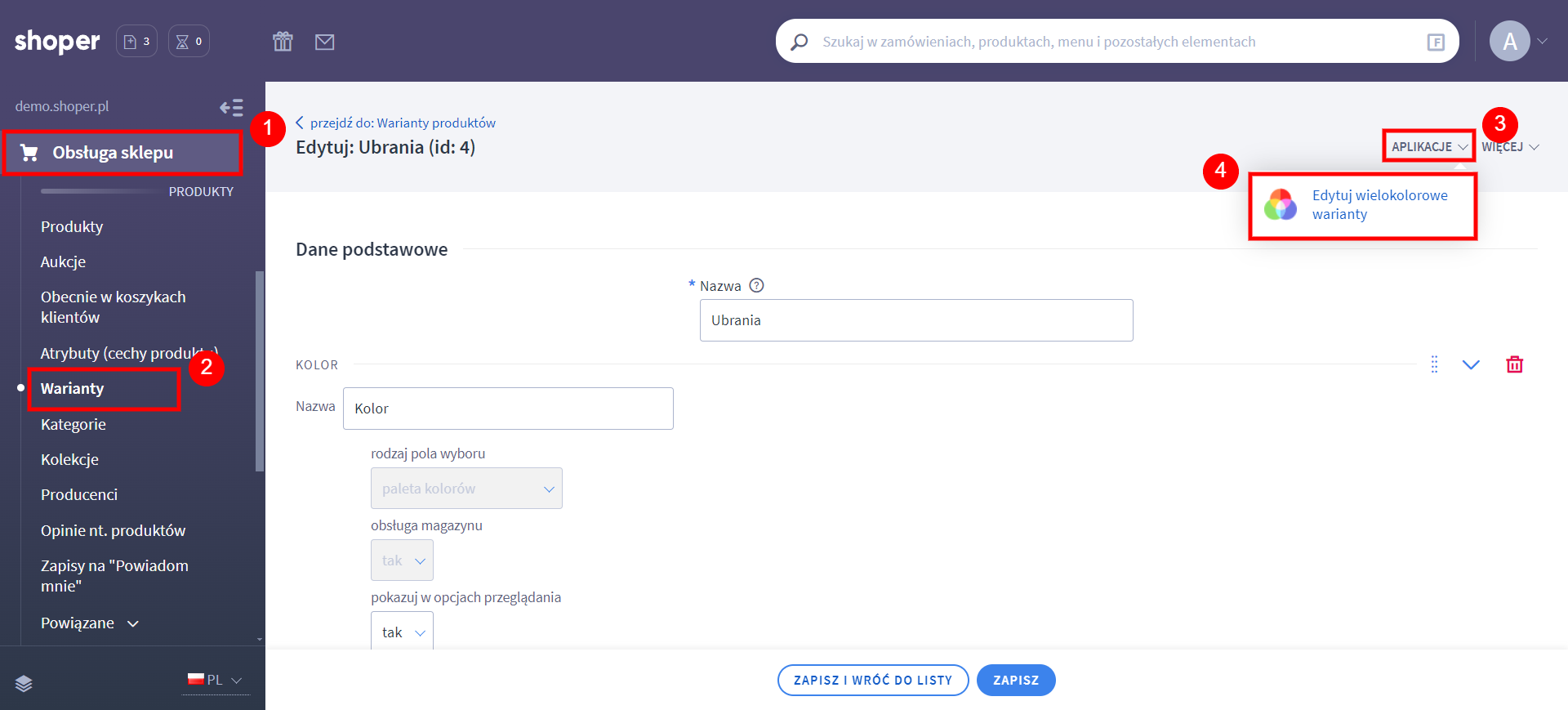Image resolution: width=1568 pixels, height=710 pixels.
Task: Open the PL language selector
Action: click(216, 680)
